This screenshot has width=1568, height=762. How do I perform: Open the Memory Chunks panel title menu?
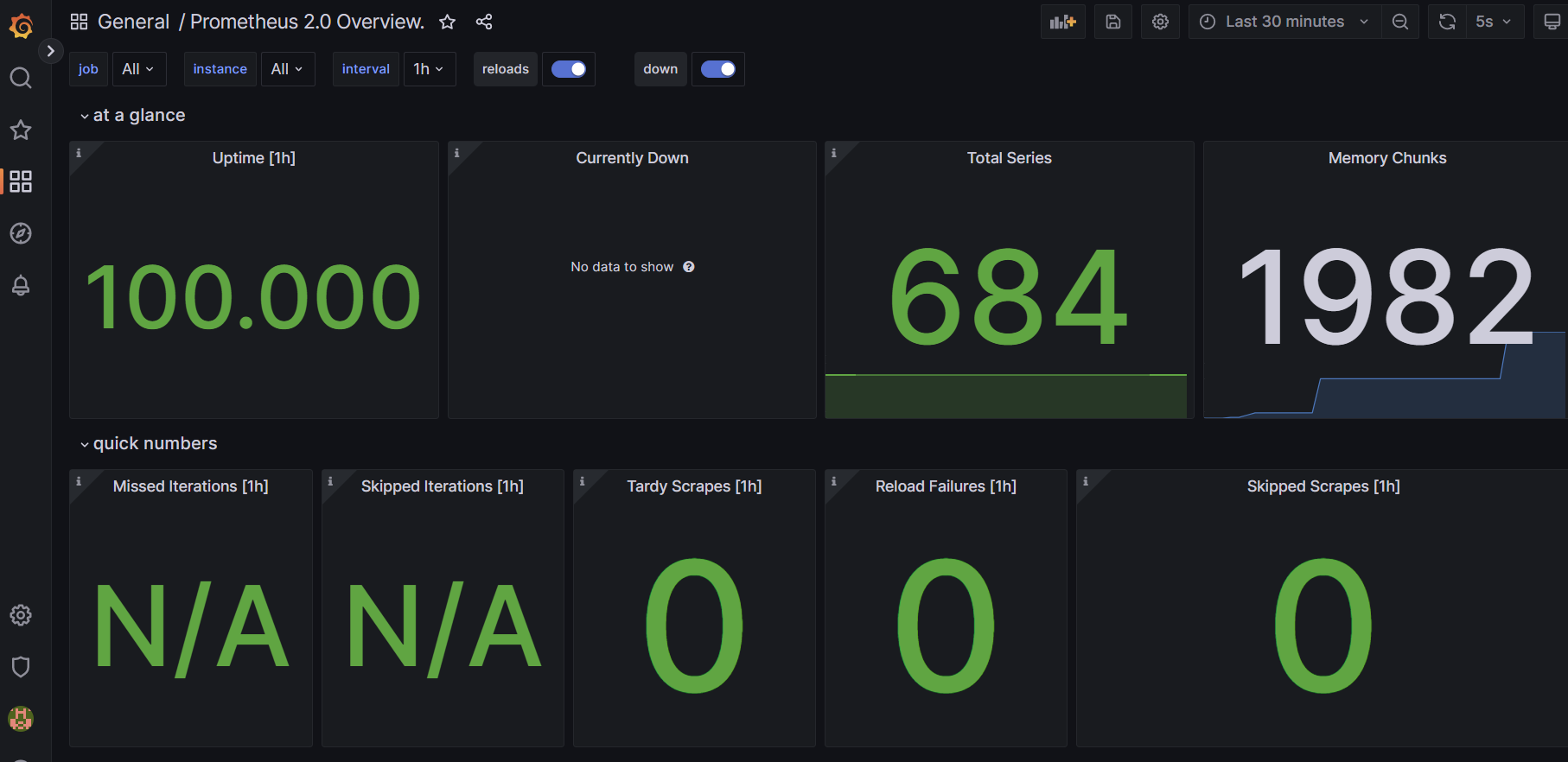click(x=1387, y=158)
